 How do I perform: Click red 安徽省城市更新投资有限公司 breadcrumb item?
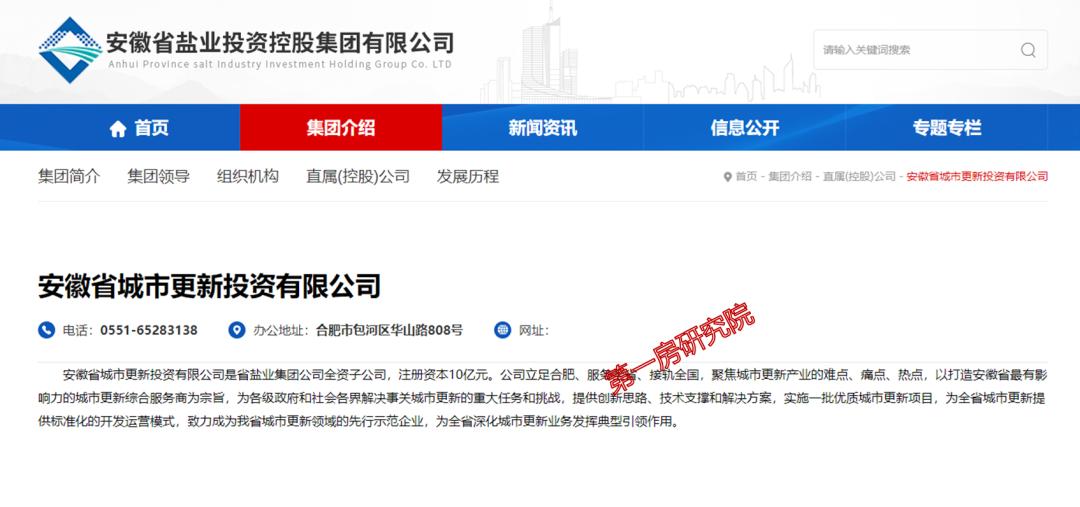click(977, 176)
